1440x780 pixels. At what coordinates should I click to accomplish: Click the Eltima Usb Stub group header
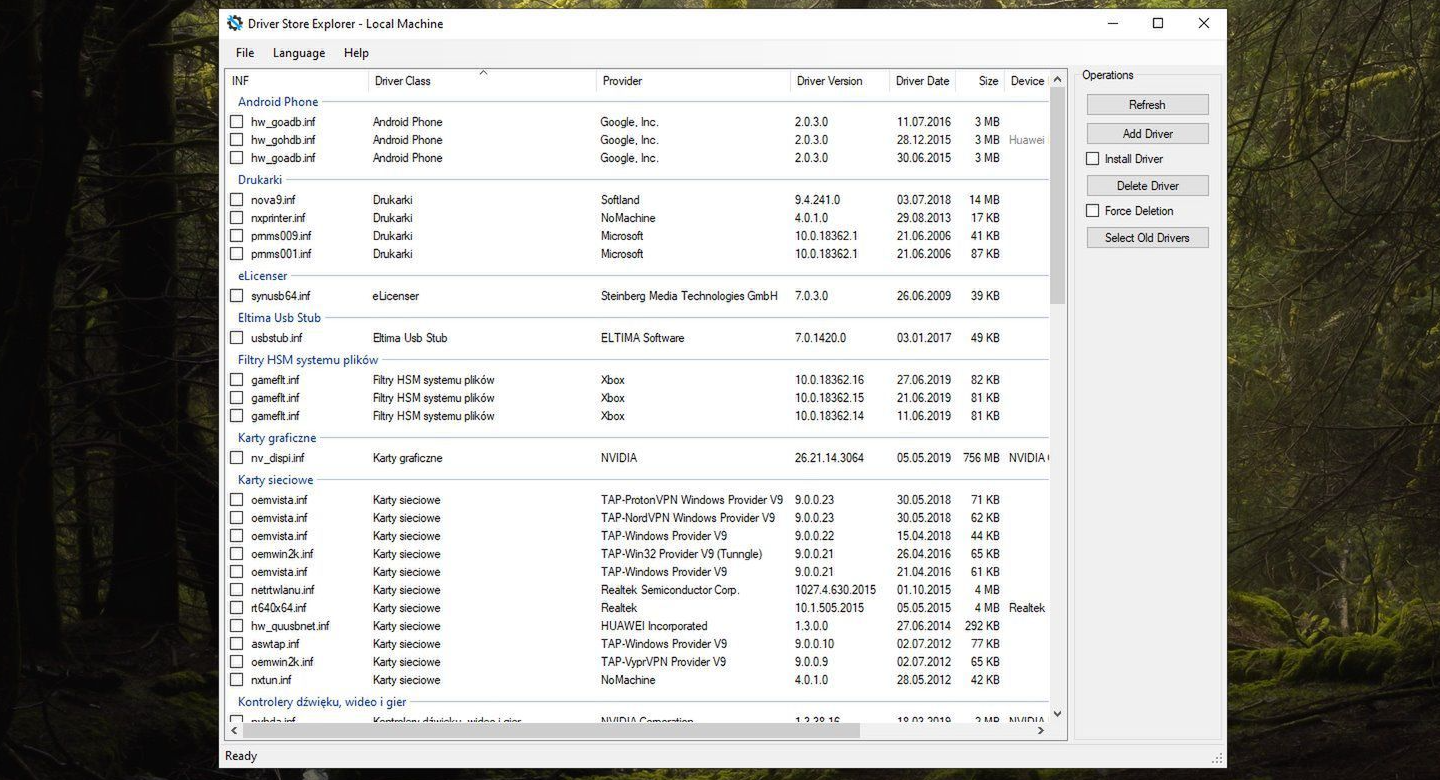279,318
